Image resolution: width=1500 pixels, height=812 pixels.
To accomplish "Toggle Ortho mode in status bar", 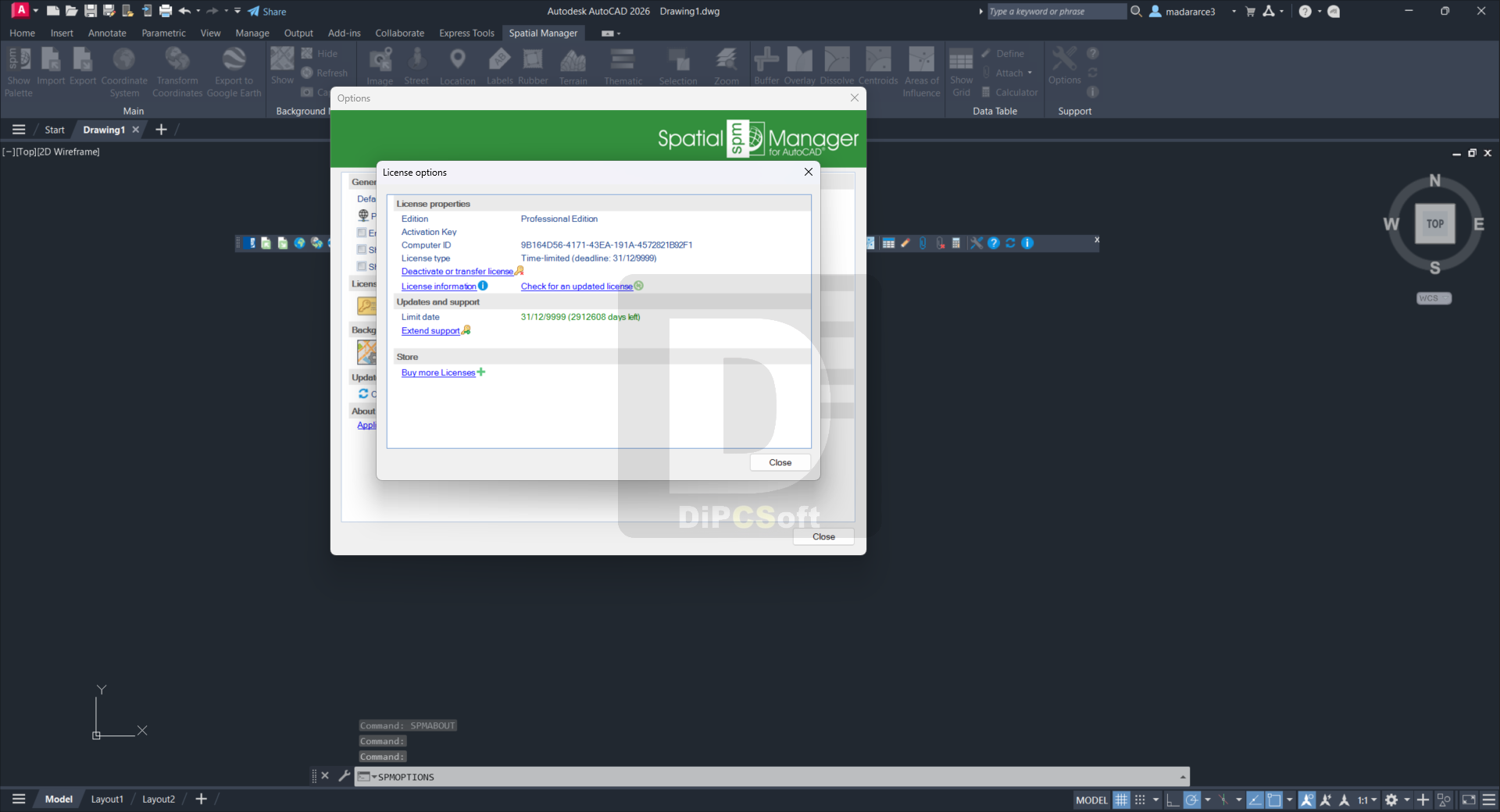I will pos(1173,800).
